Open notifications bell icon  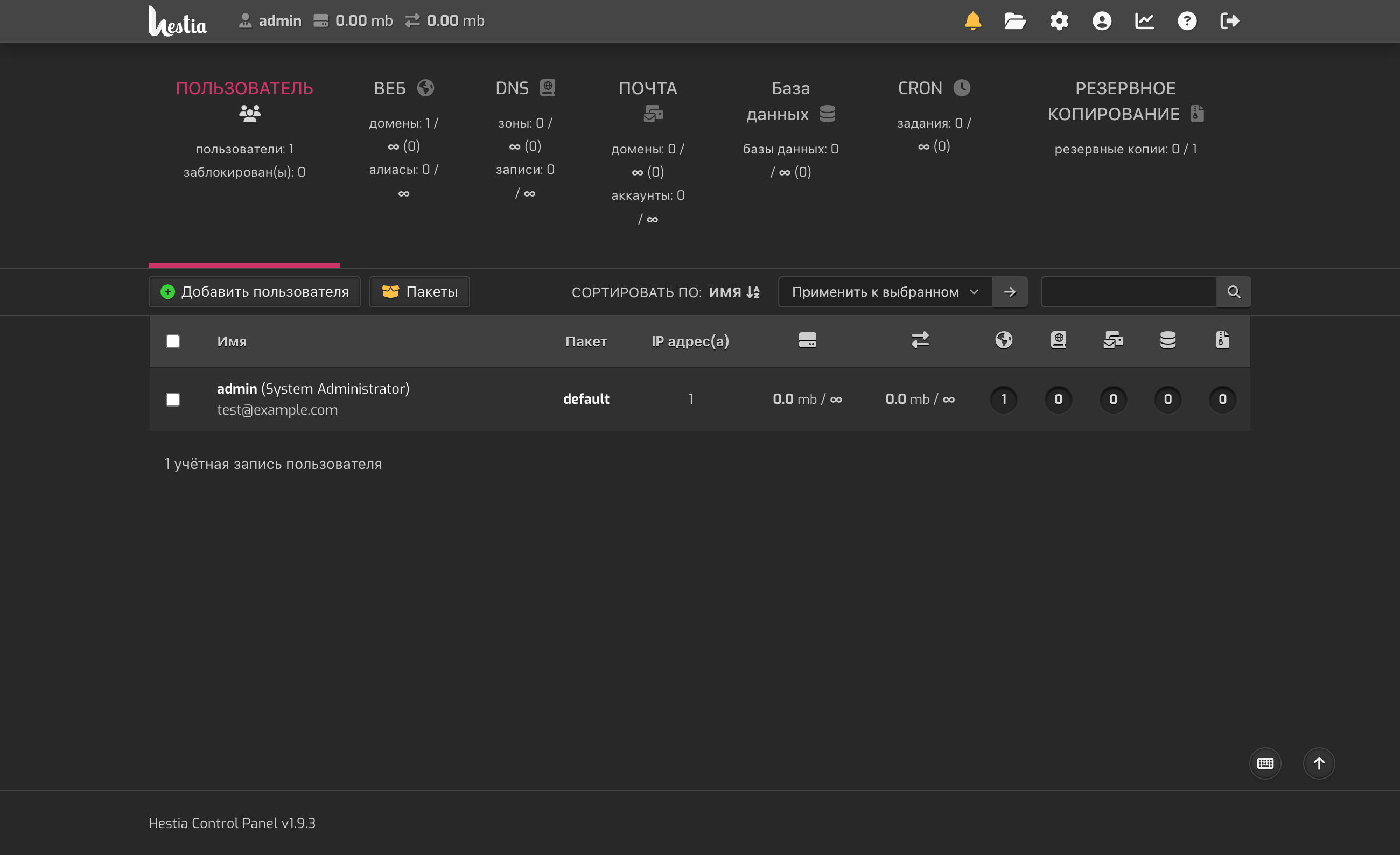pos(972,21)
